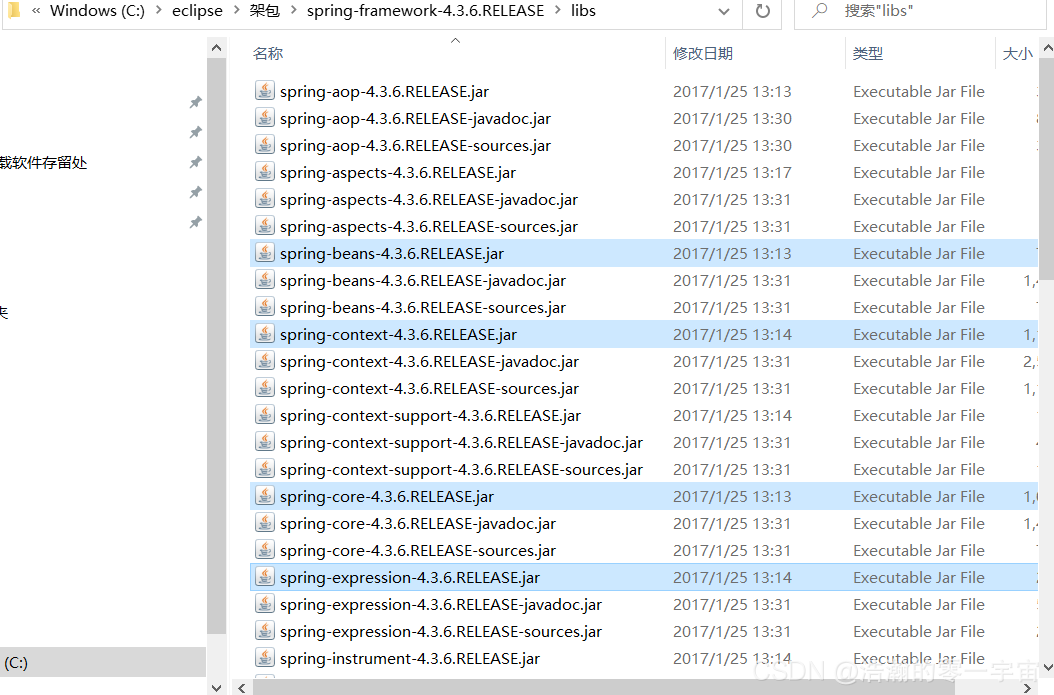Image resolution: width=1054 pixels, height=695 pixels.
Task: Click the jar icon of spring-aop-4.3.6.RELEASE-javadoc.jar
Action: coord(265,118)
